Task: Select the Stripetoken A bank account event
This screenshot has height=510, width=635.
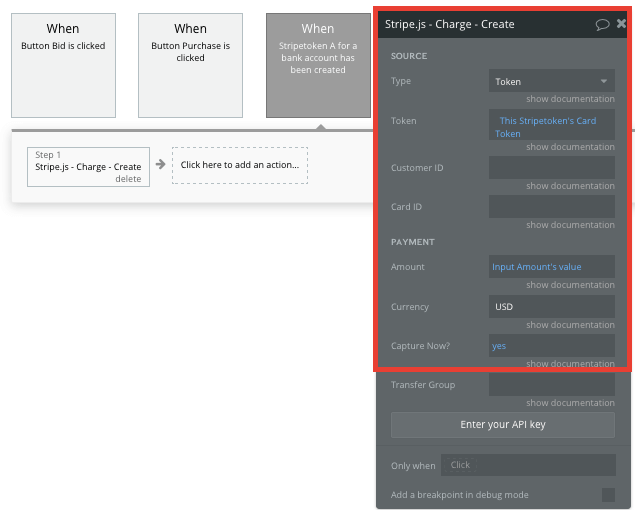Action: click(x=318, y=65)
